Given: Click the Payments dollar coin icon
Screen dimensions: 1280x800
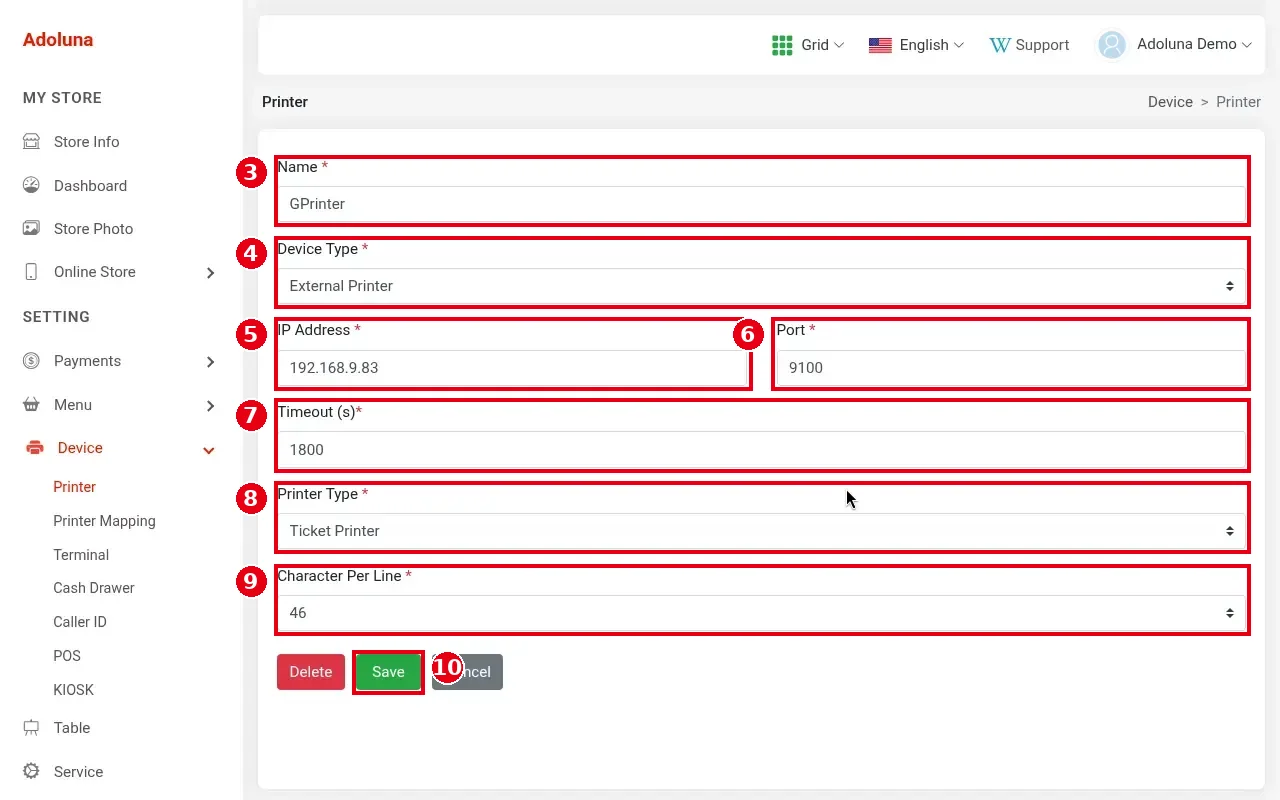Looking at the screenshot, I should click(x=31, y=360).
